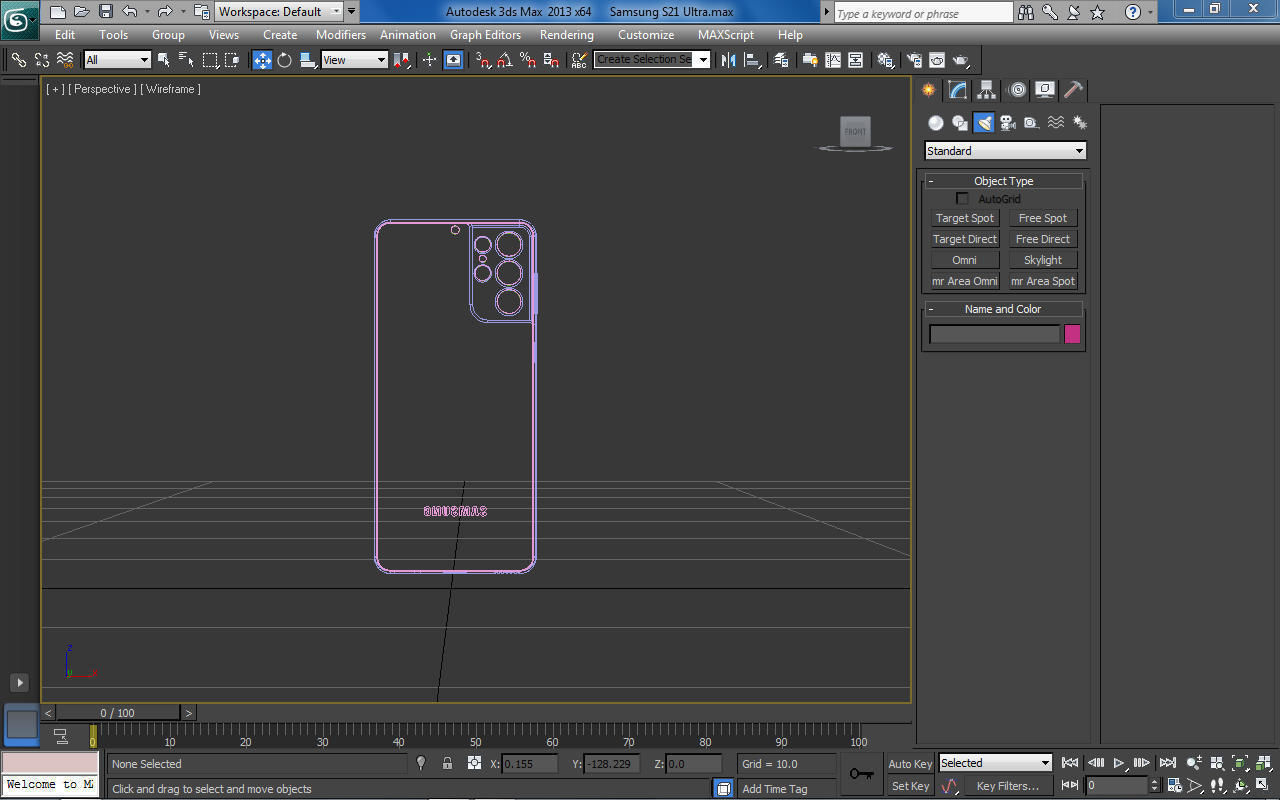Open Select by Name dialog
This screenshot has height=800, width=1280.
[x=187, y=60]
